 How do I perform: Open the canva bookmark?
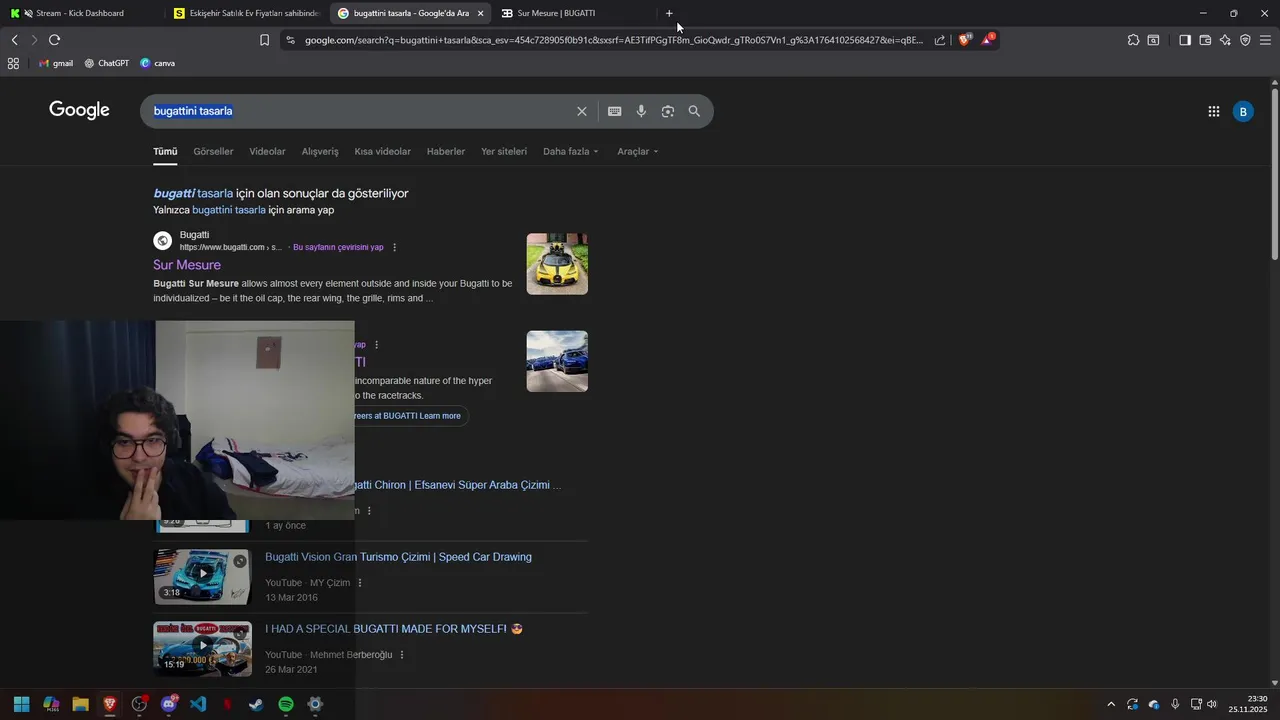click(157, 63)
